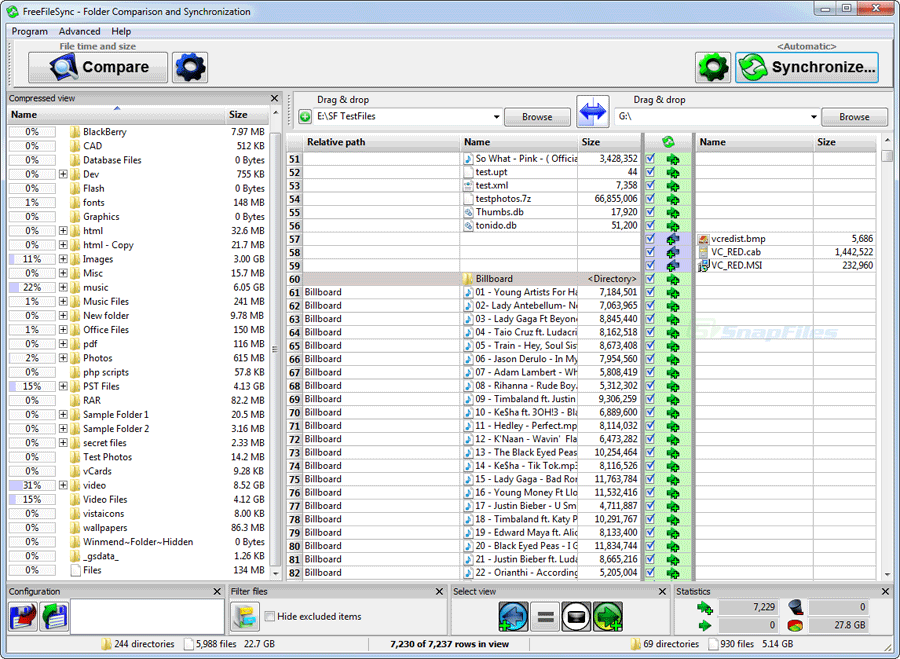Add folder pair with green plus icon
Screen dimensions: 900x659
305,117
